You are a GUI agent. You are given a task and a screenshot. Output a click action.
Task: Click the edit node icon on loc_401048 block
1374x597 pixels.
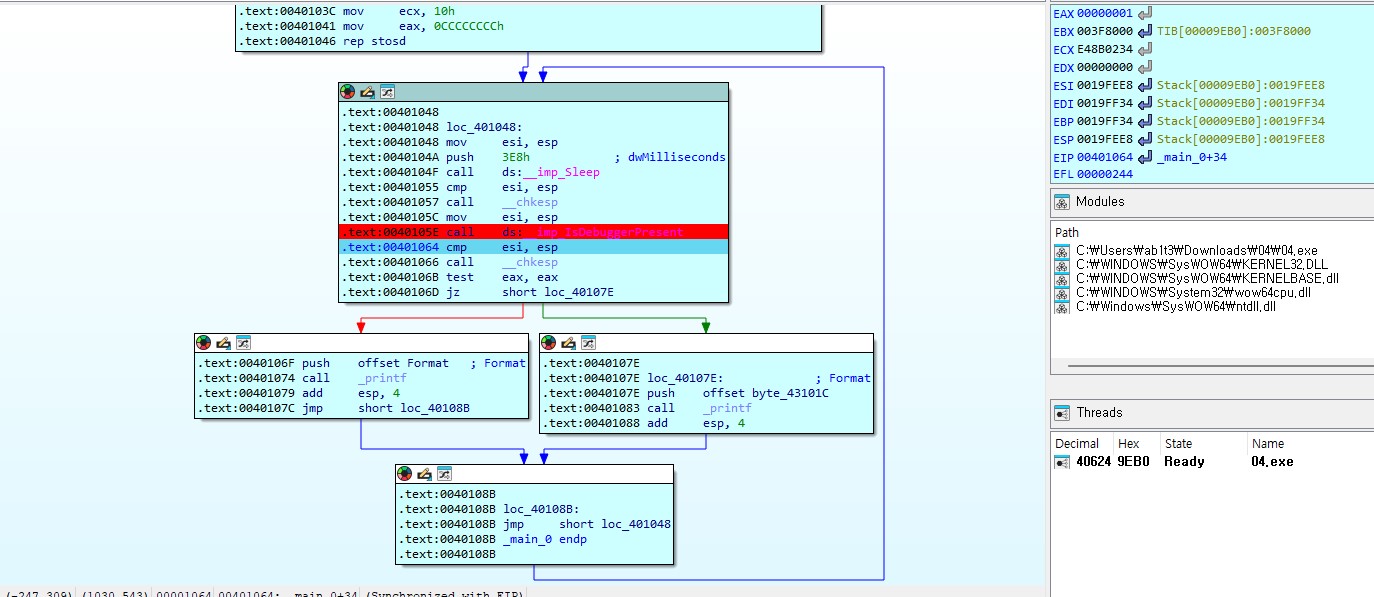367,92
